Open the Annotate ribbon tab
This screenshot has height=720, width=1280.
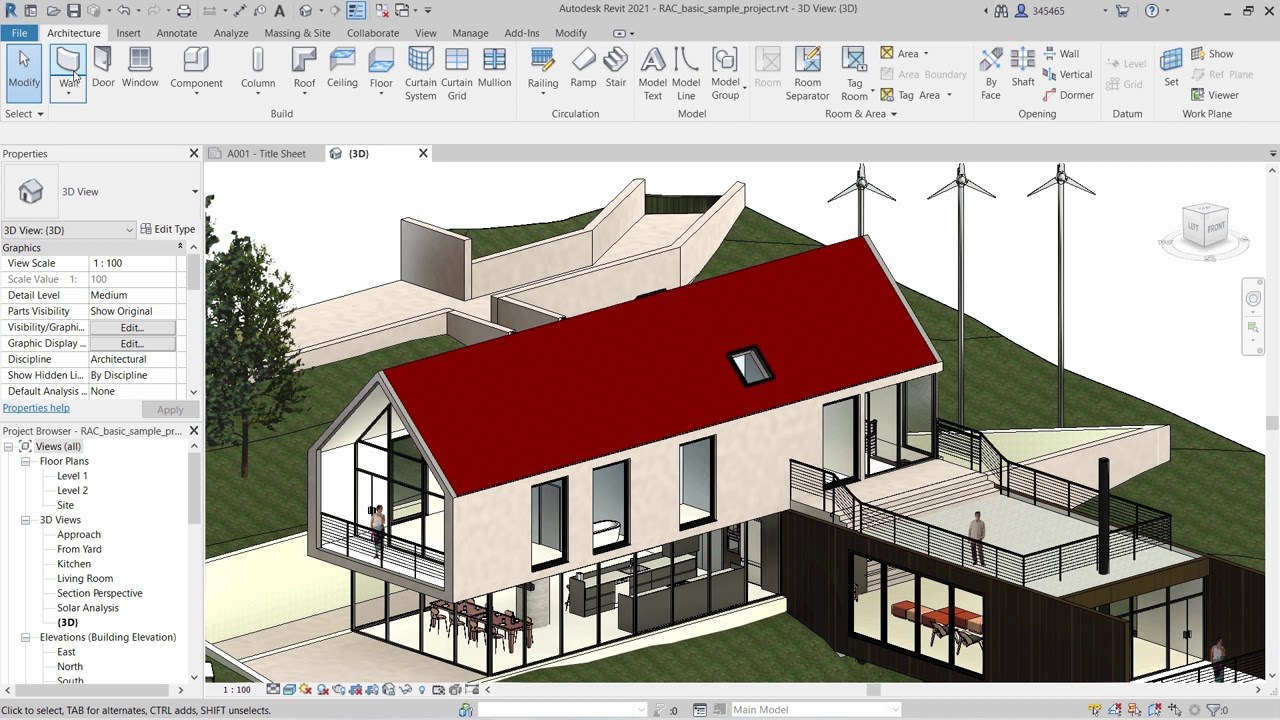(176, 33)
